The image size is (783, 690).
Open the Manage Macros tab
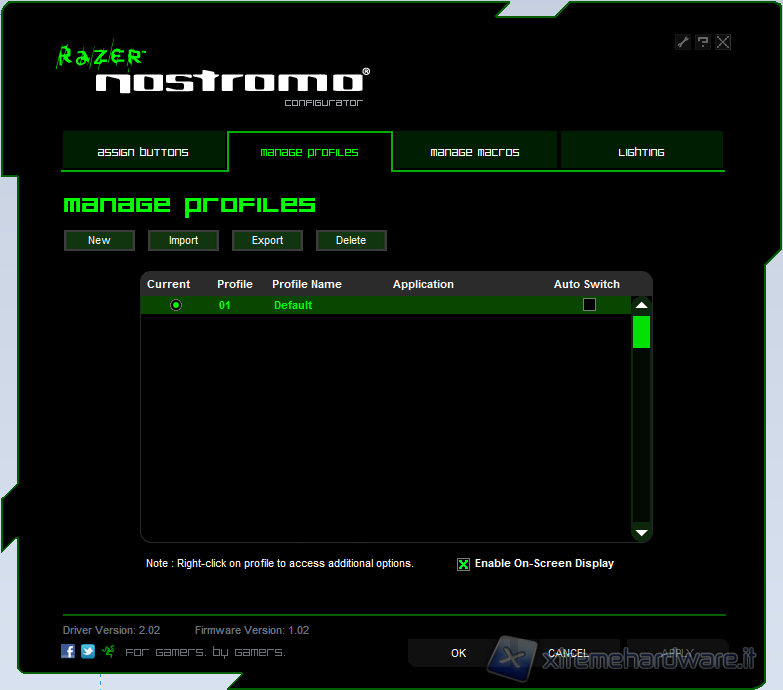[475, 152]
